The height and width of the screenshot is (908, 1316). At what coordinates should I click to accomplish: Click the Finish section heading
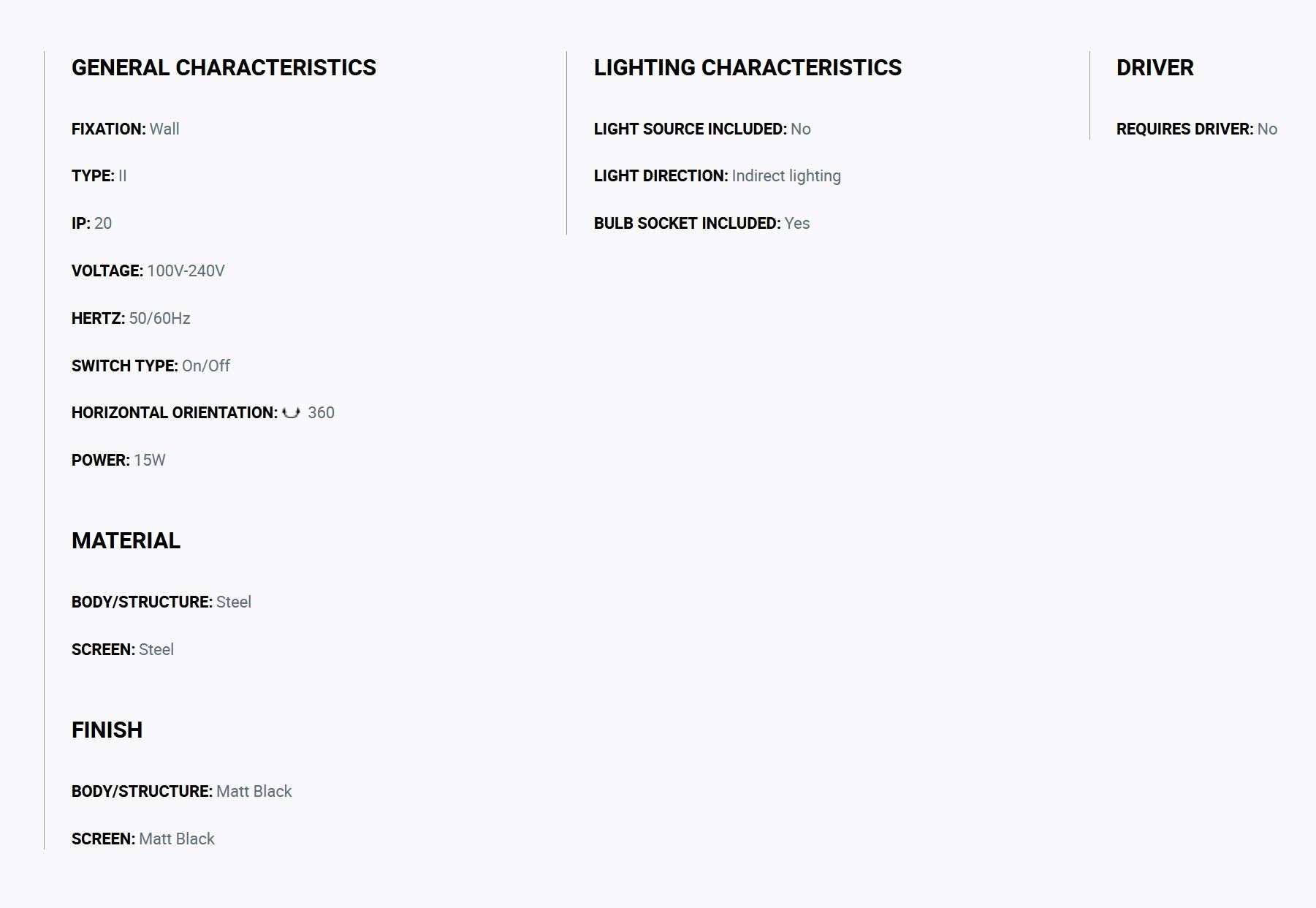point(107,730)
